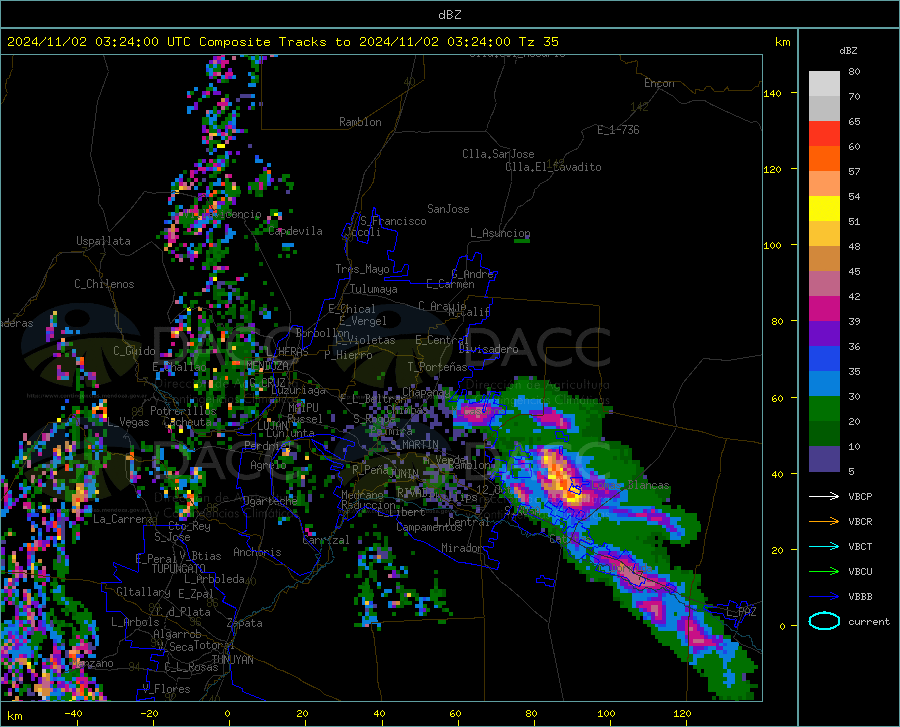Click the TUPUNGATO map label

(179, 569)
